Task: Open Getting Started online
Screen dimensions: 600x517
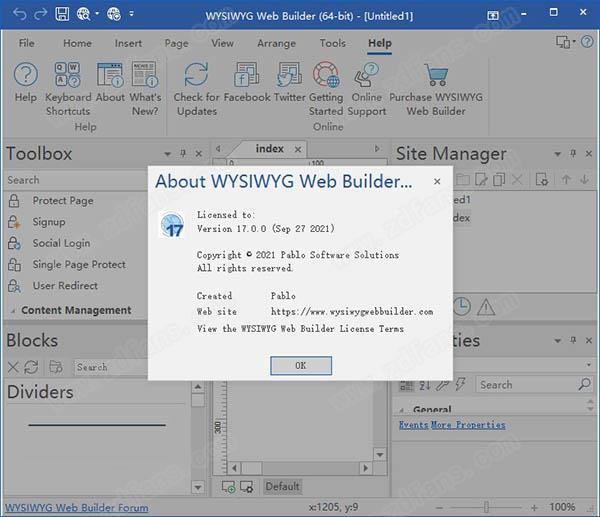Action: tap(326, 89)
